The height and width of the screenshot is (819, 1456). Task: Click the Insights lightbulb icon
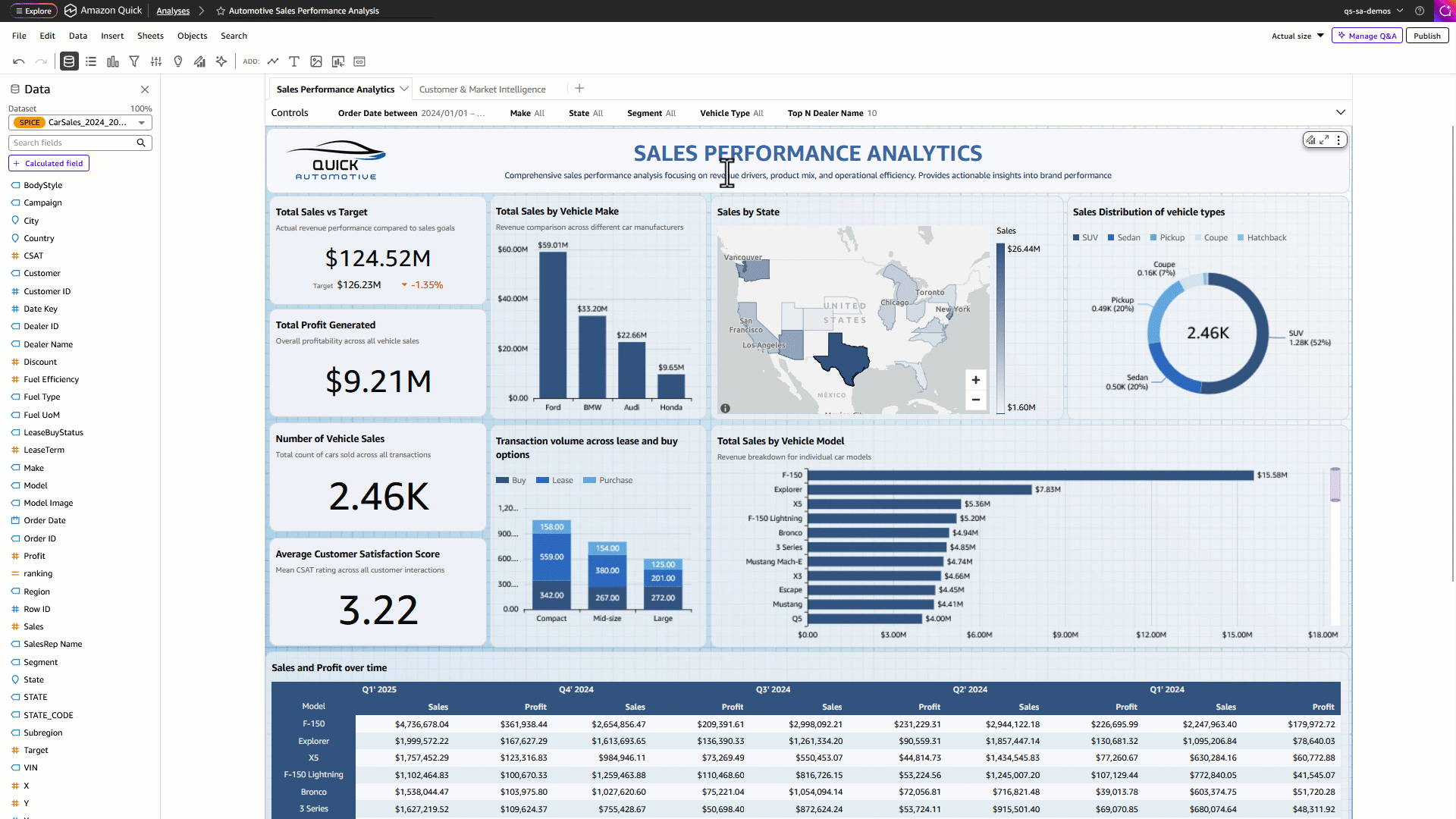pyautogui.click(x=178, y=61)
